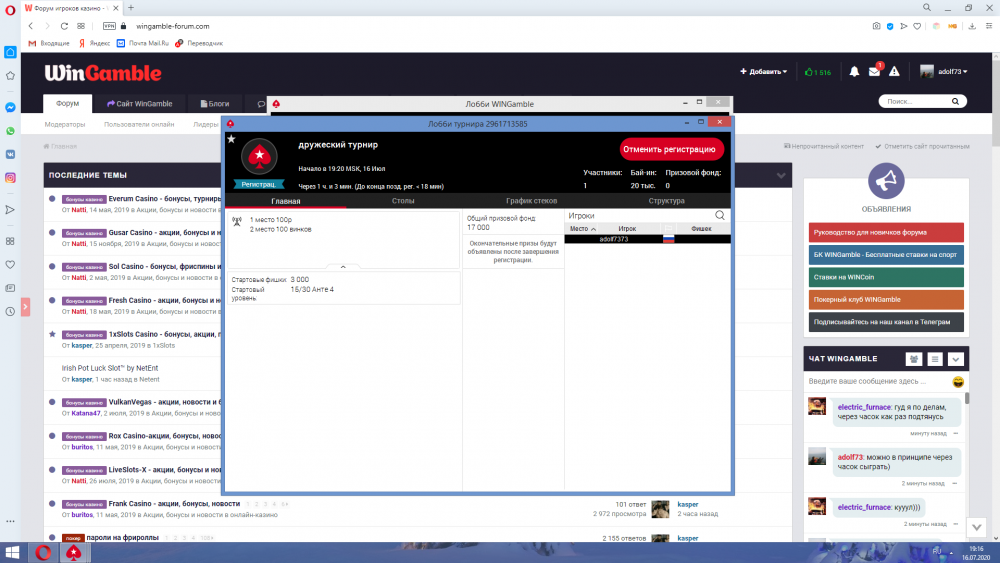Click the PokerStars icon in Windows taskbar

tap(73, 552)
